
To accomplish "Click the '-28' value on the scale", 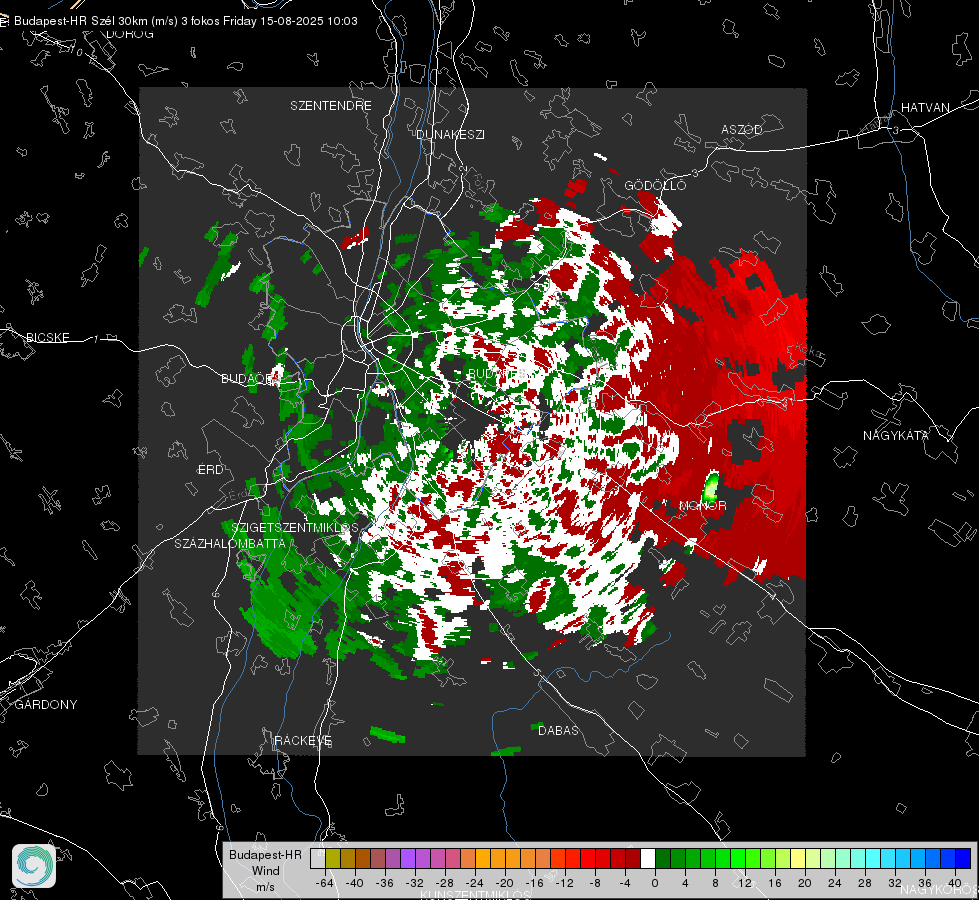I will click(444, 883).
